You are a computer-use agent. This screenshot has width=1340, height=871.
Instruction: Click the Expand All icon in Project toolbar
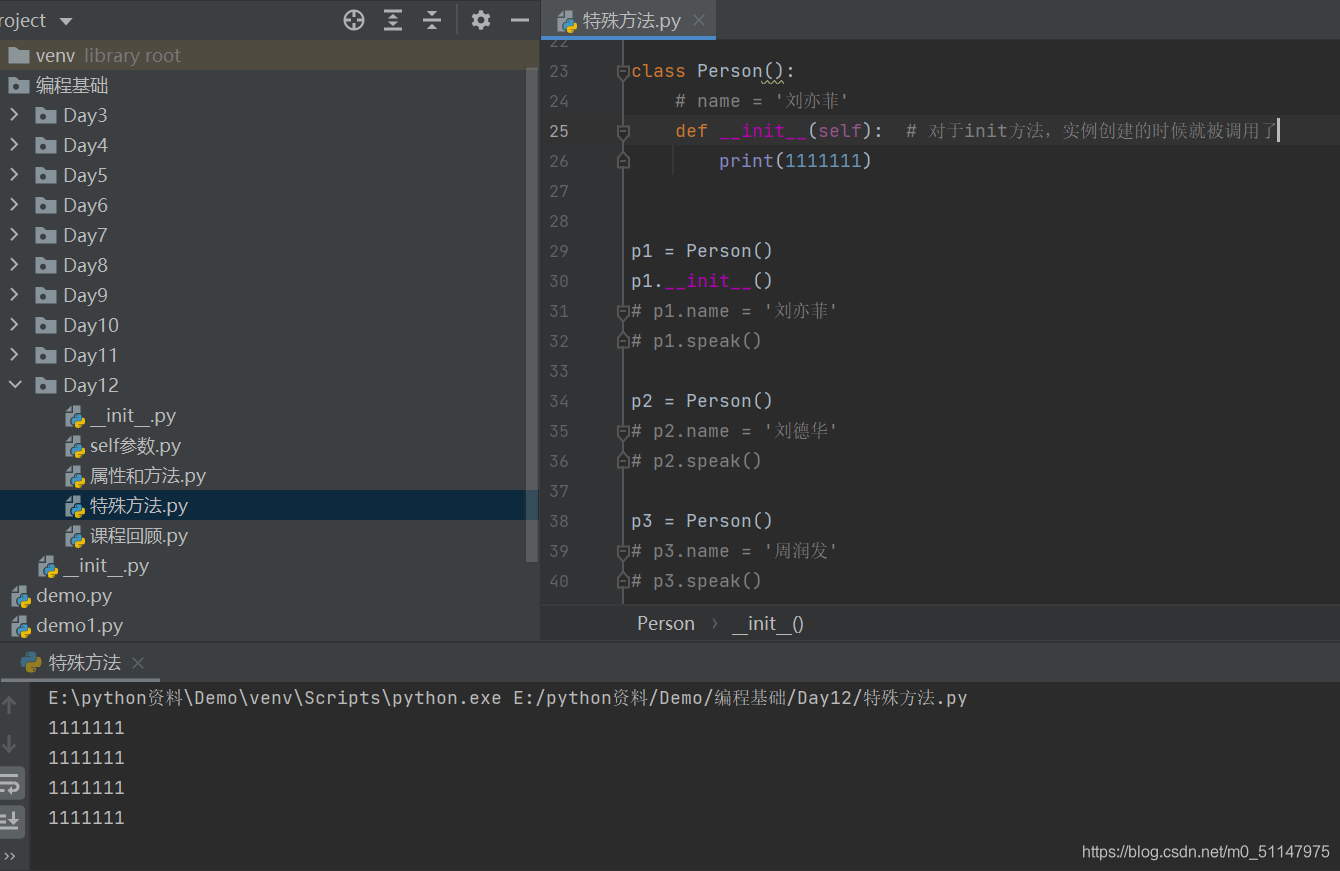coord(394,20)
